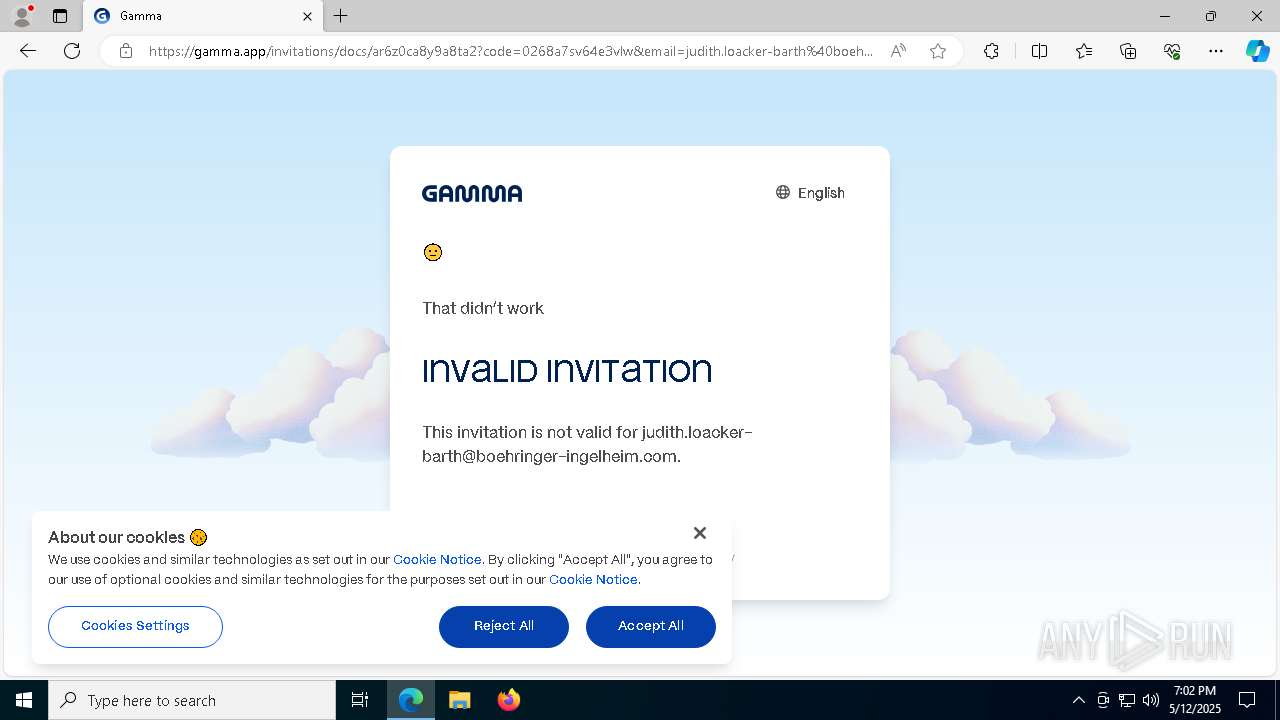Open File Explorer from taskbar
Image resolution: width=1280 pixels, height=720 pixels.
459,700
